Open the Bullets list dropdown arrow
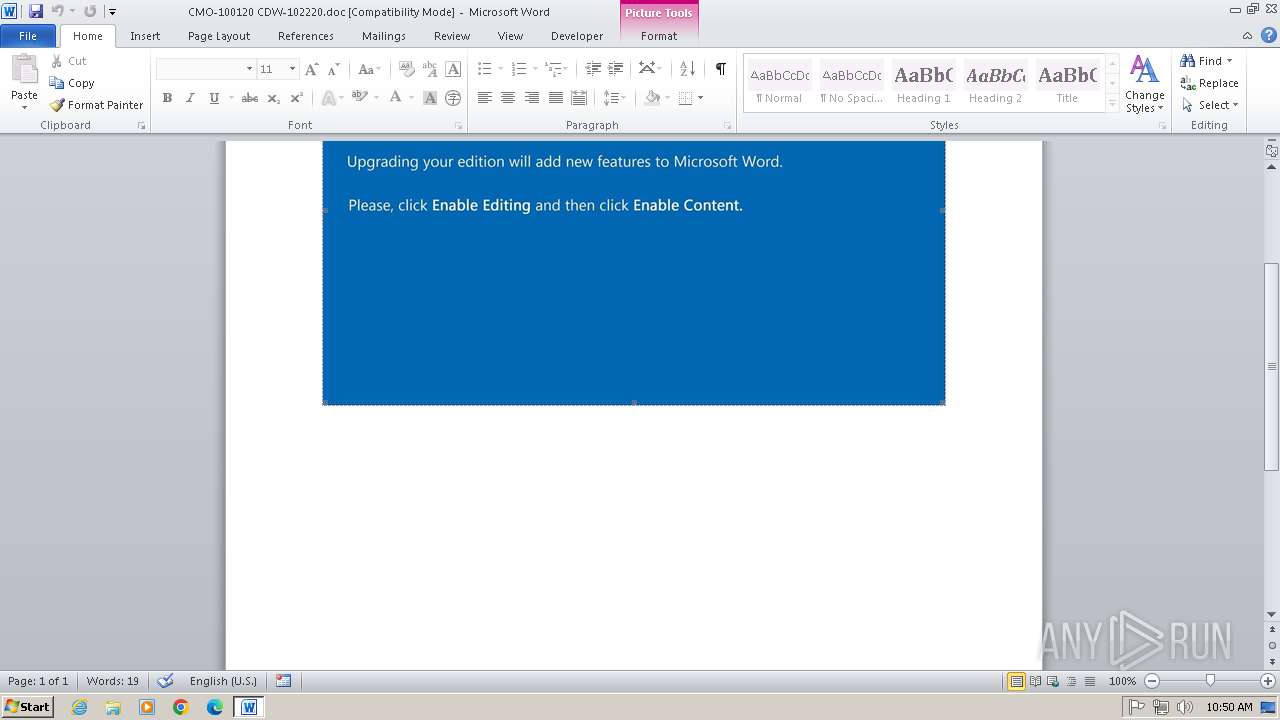The width and height of the screenshot is (1280, 720). (501, 69)
